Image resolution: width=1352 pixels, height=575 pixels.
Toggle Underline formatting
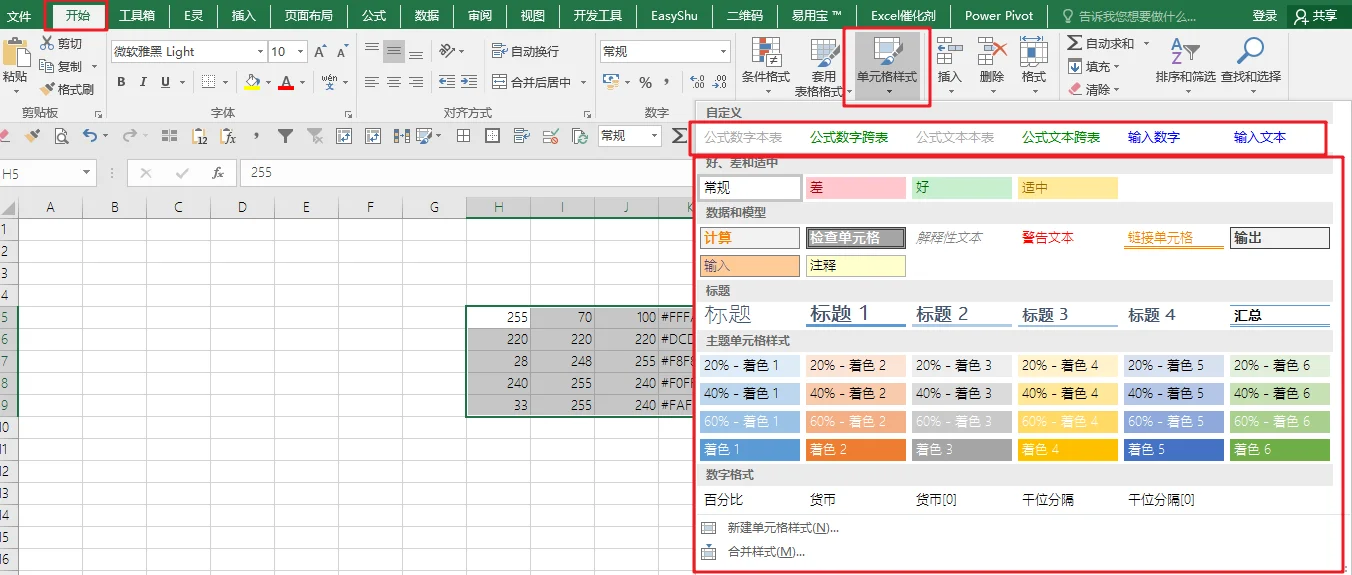[166, 82]
